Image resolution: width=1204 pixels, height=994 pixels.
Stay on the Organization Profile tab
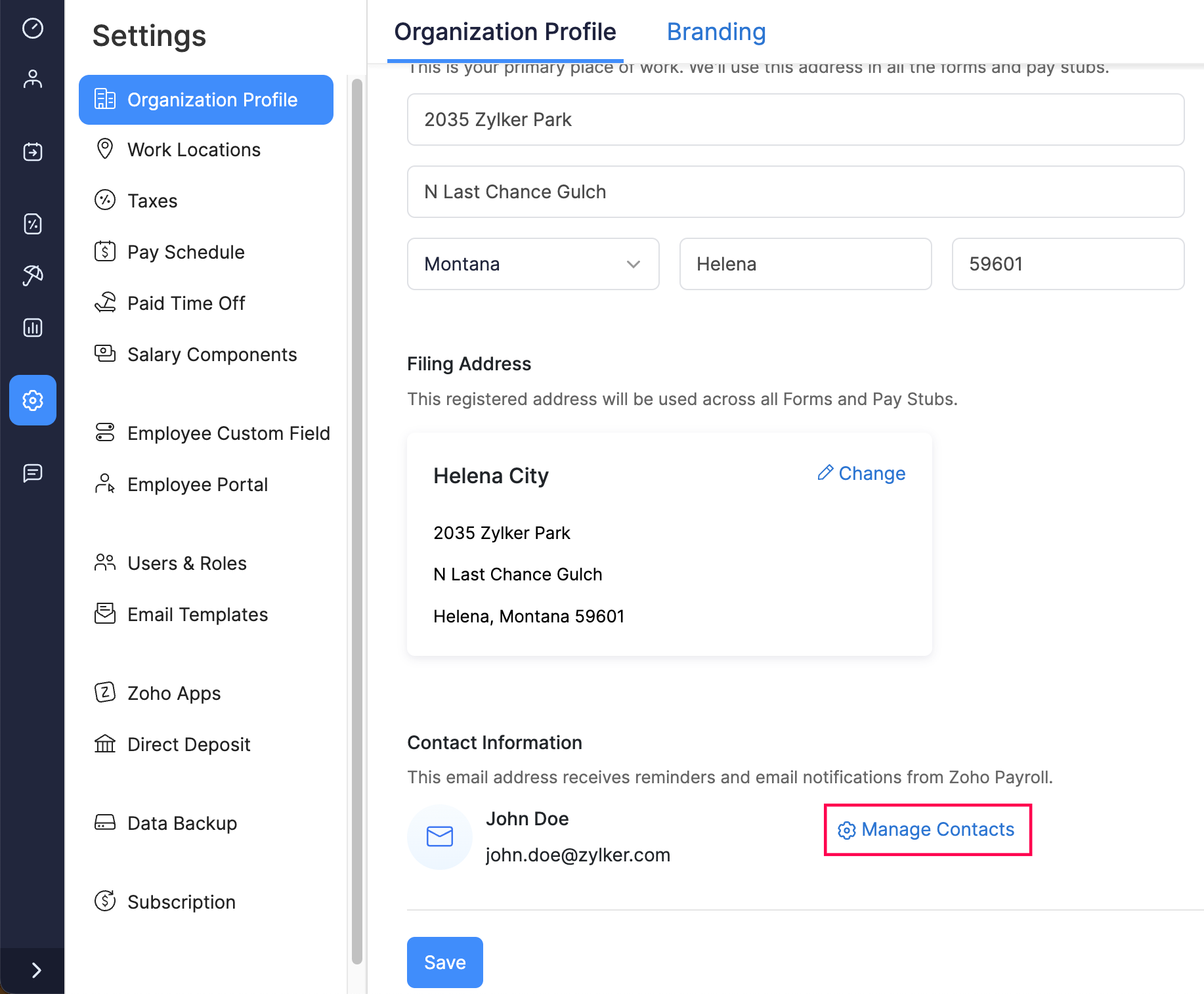tap(505, 32)
